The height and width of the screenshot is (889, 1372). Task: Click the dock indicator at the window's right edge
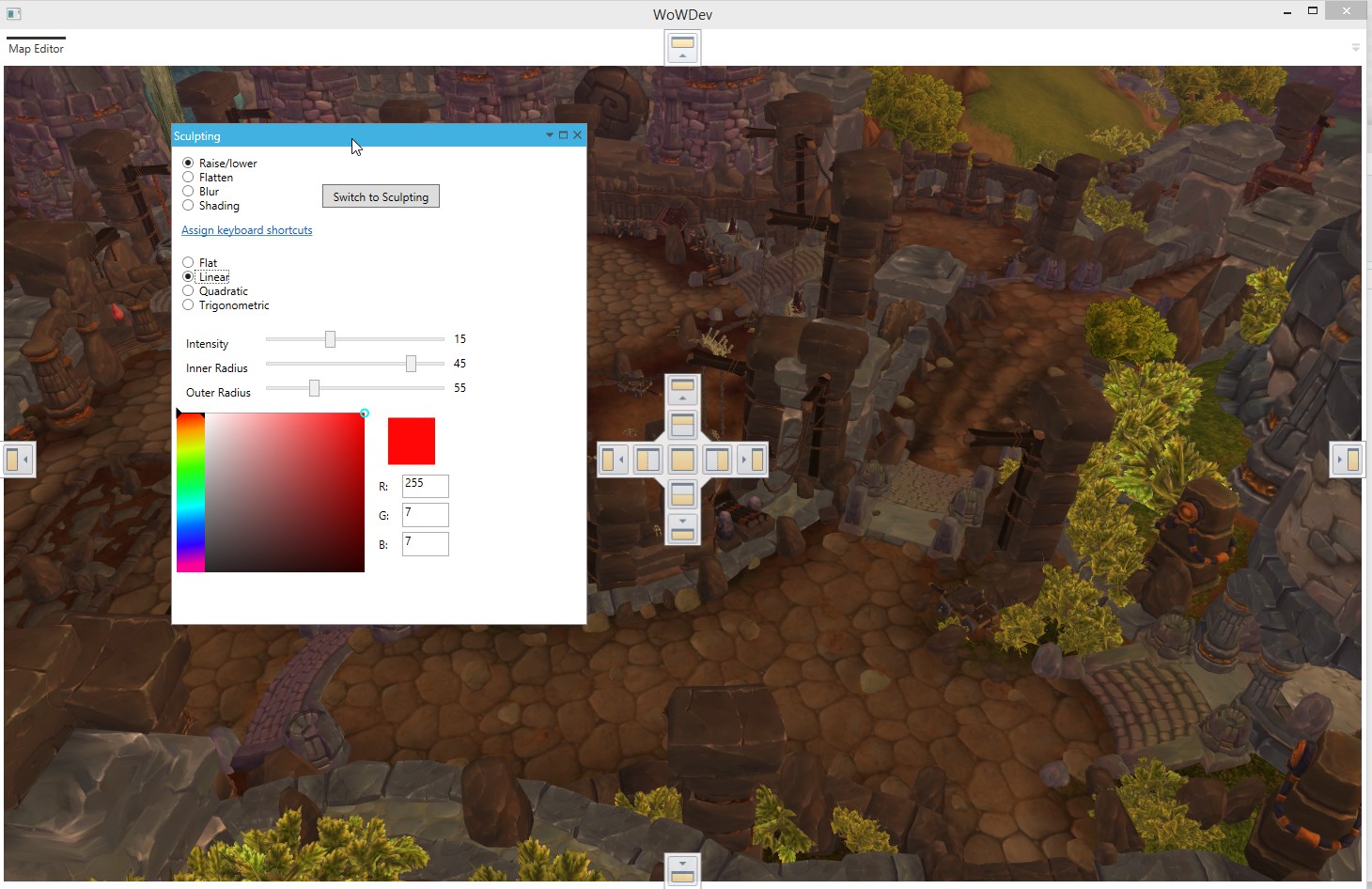coord(1347,460)
